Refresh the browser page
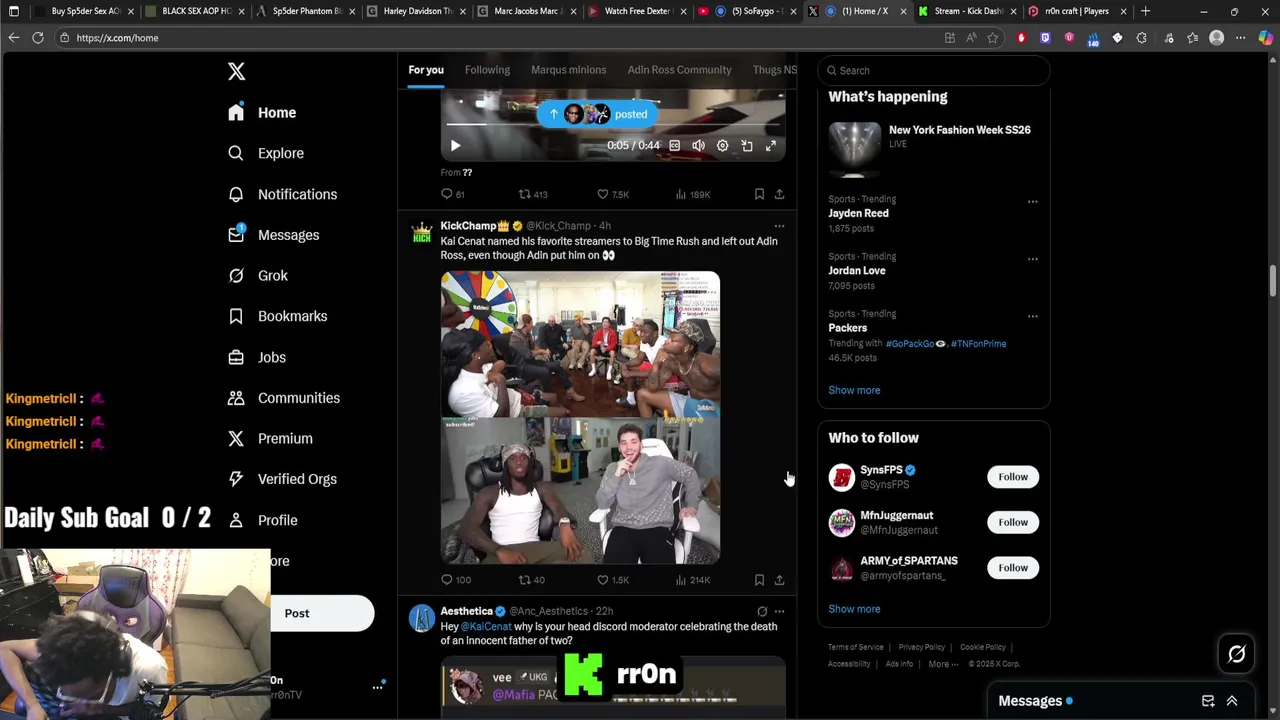The height and width of the screenshot is (720, 1280). coord(38,38)
